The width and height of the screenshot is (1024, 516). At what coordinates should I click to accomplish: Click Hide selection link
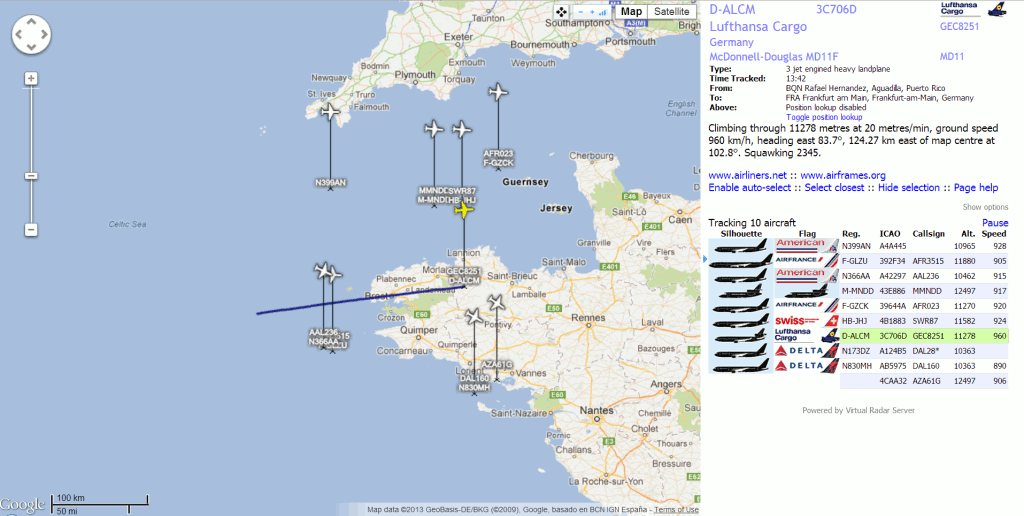pyautogui.click(x=908, y=187)
